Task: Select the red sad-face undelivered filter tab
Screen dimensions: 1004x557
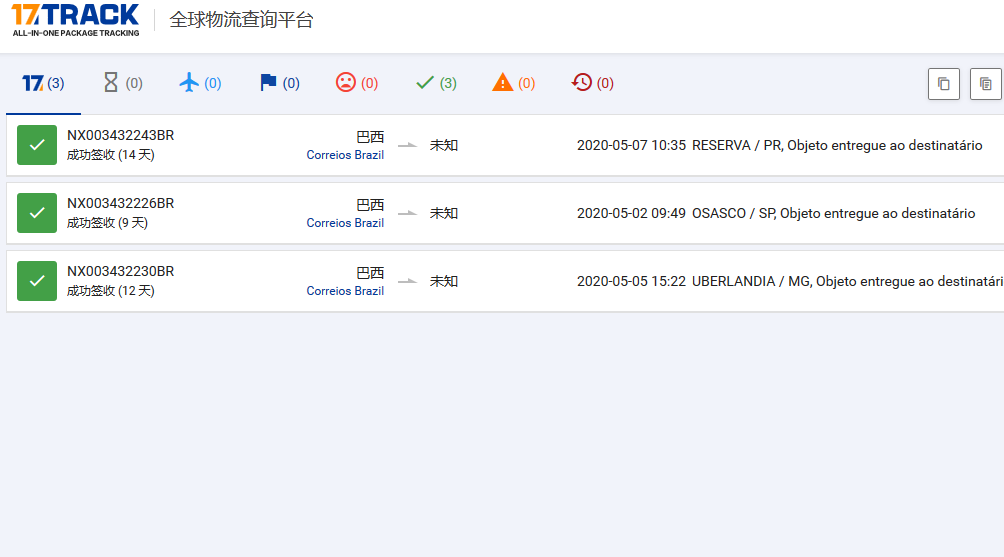Action: point(357,83)
